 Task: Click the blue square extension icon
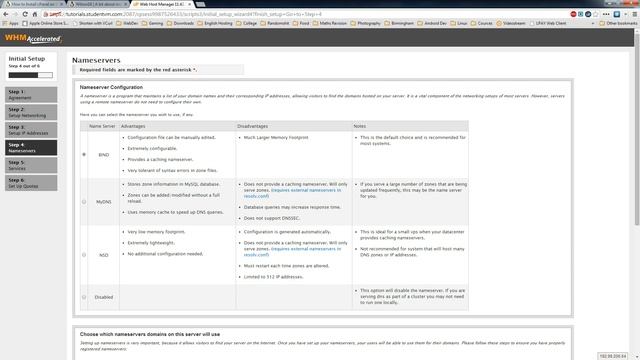tap(617, 14)
